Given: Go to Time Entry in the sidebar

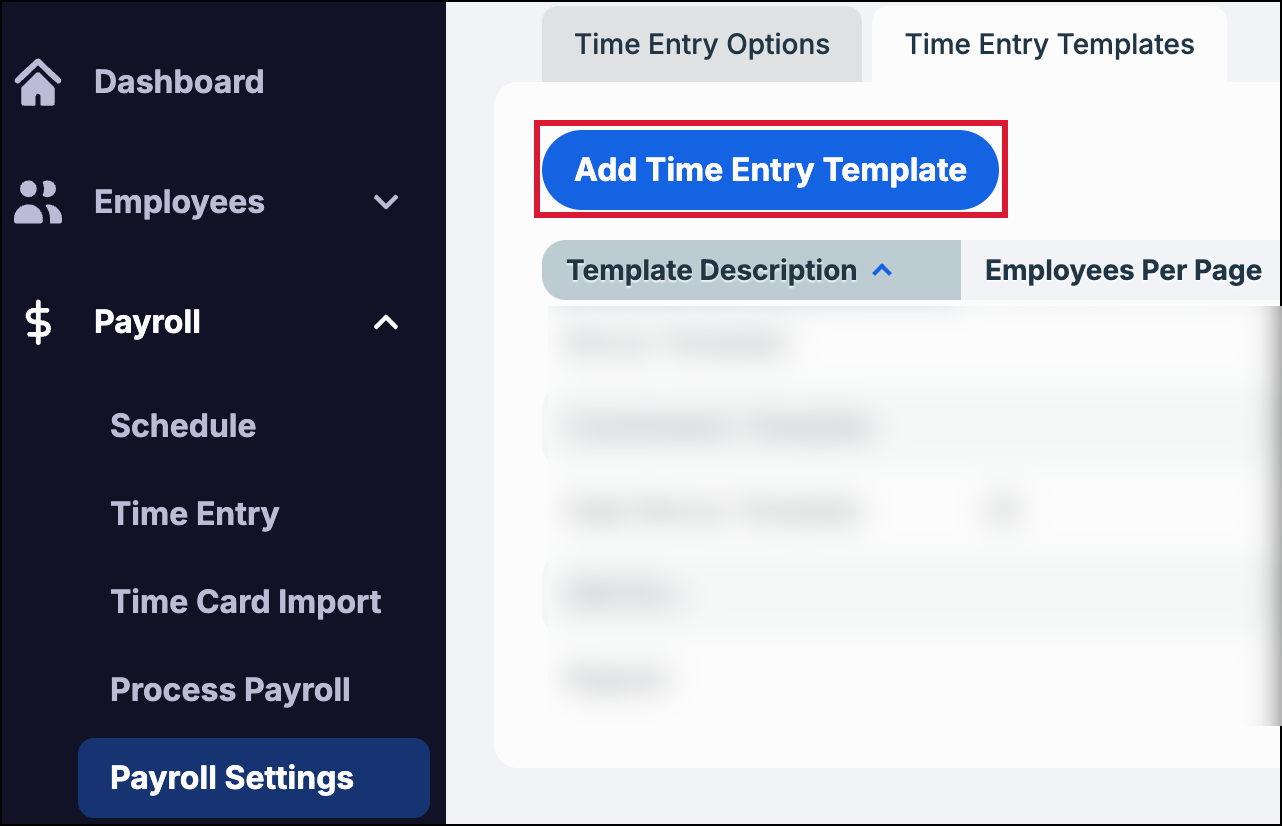Looking at the screenshot, I should (x=195, y=514).
